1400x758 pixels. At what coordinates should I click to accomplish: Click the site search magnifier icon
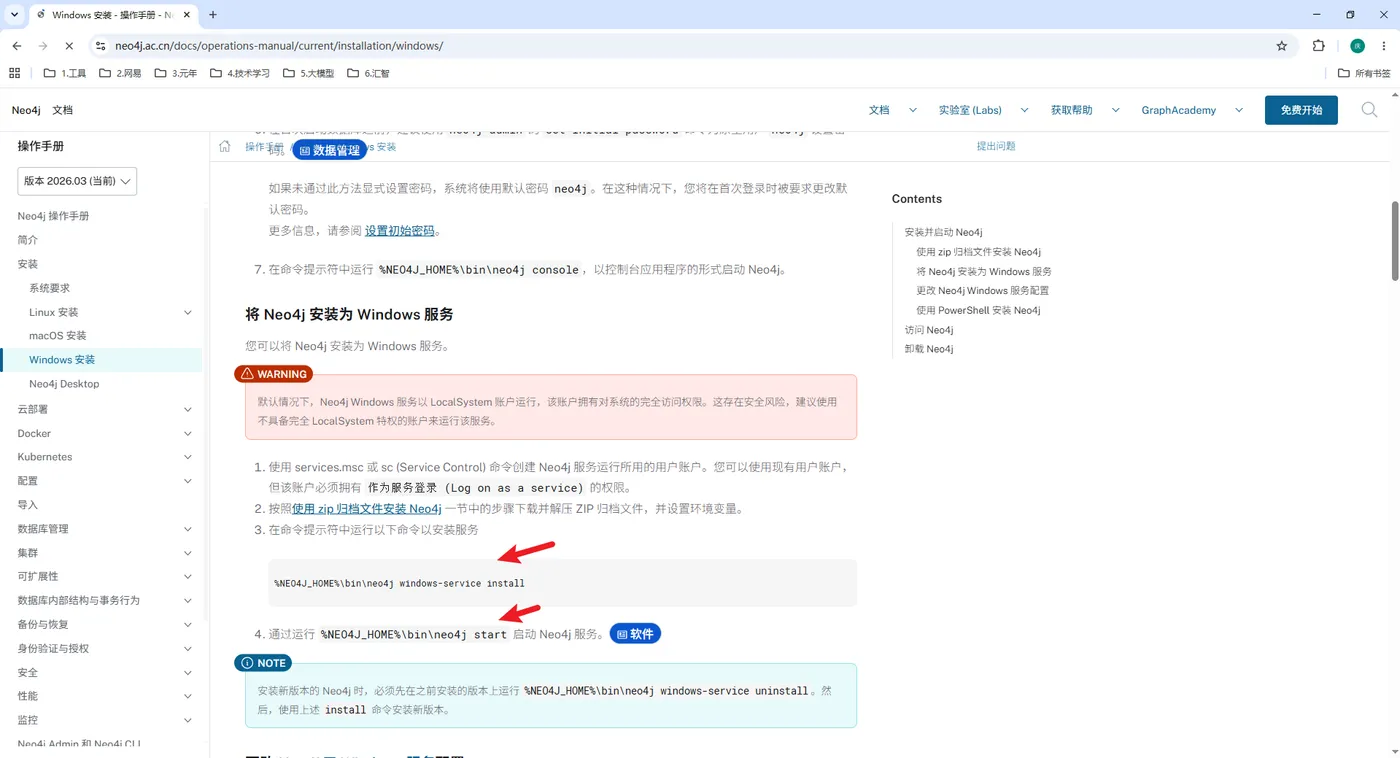(1370, 110)
